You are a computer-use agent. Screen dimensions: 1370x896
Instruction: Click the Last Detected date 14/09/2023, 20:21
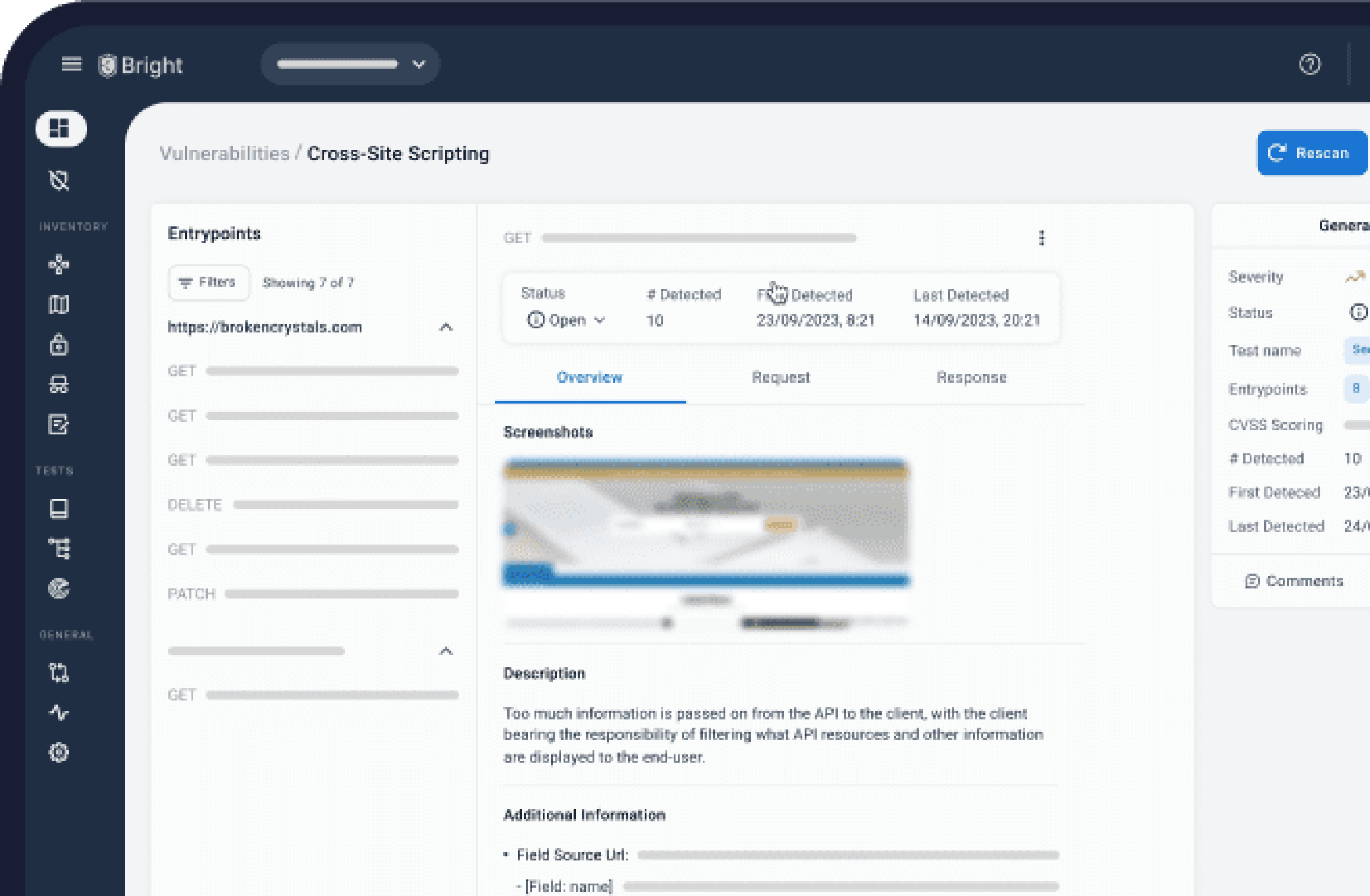(977, 321)
